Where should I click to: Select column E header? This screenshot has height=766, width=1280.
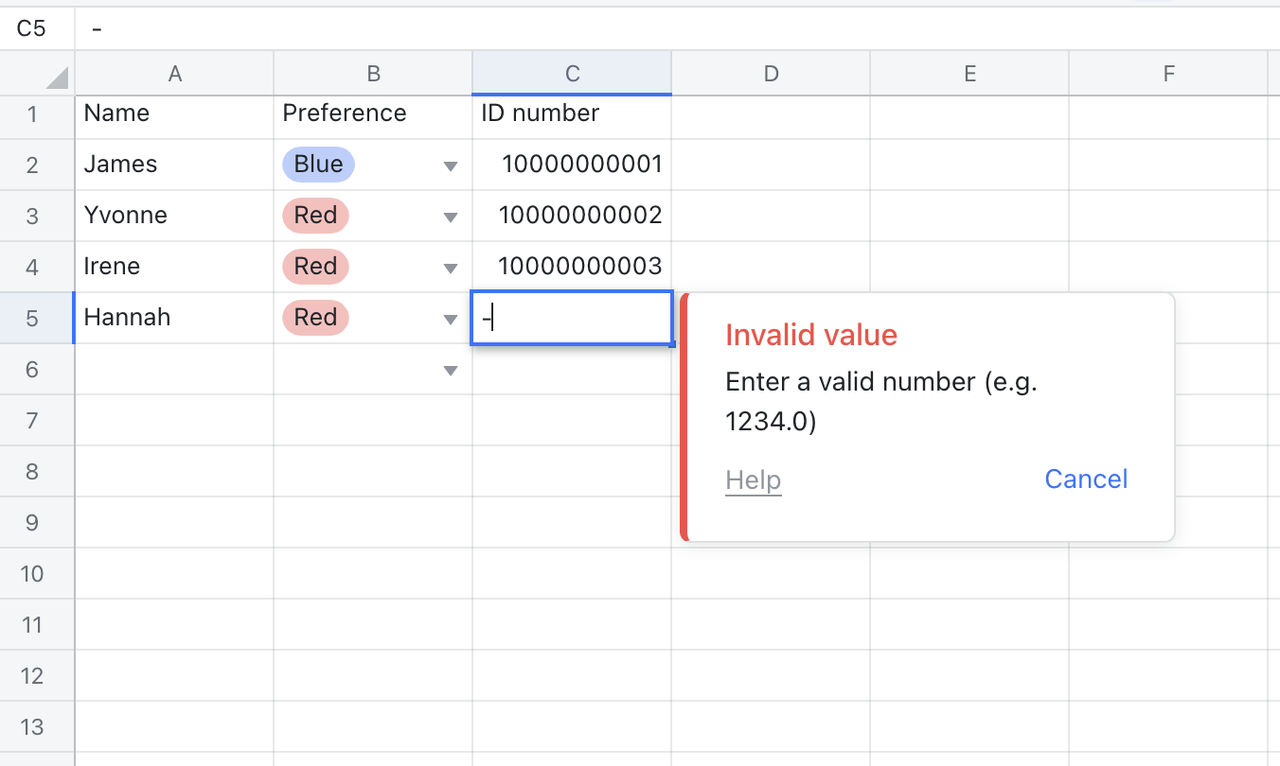[x=969, y=73]
